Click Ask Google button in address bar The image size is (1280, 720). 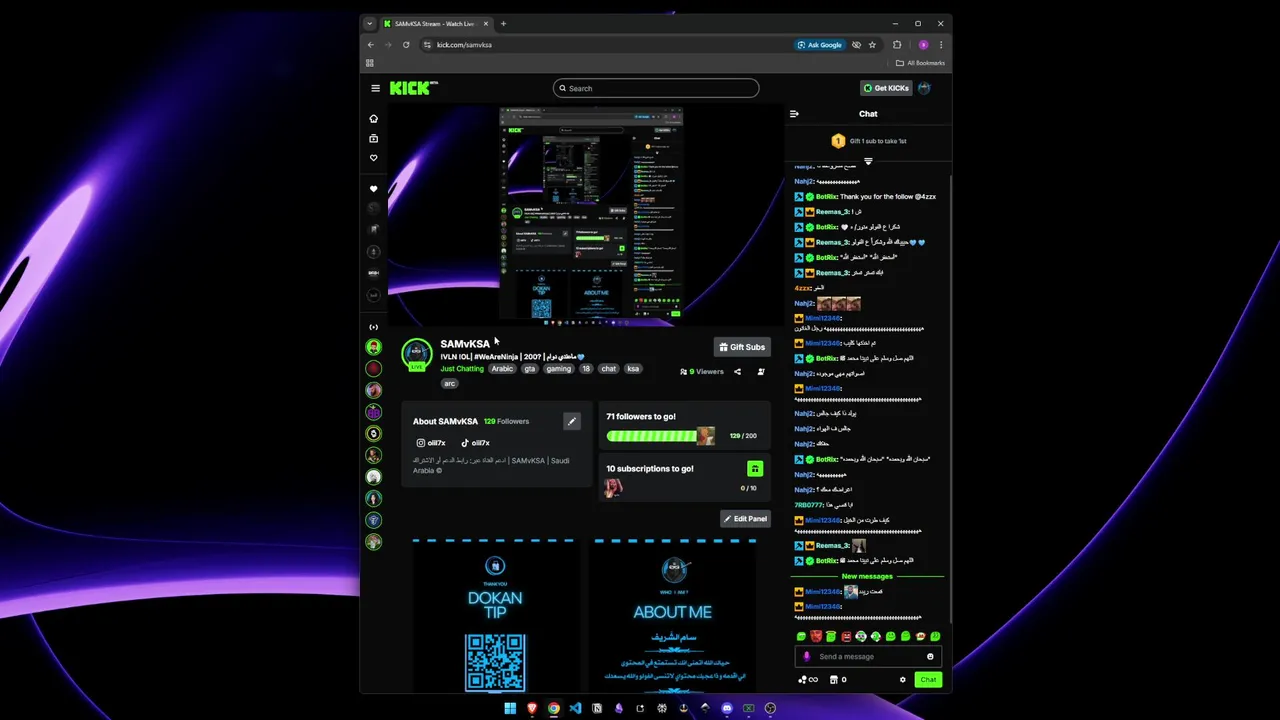tap(820, 45)
